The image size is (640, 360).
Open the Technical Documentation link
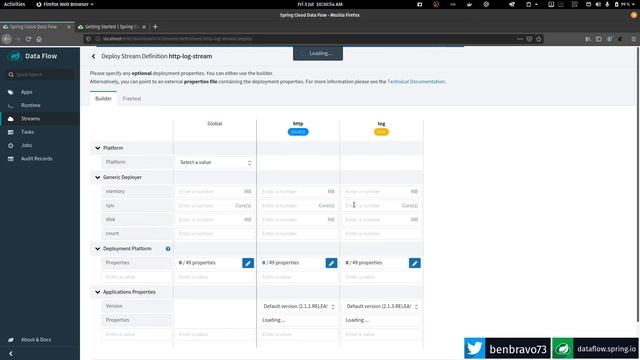coord(416,82)
